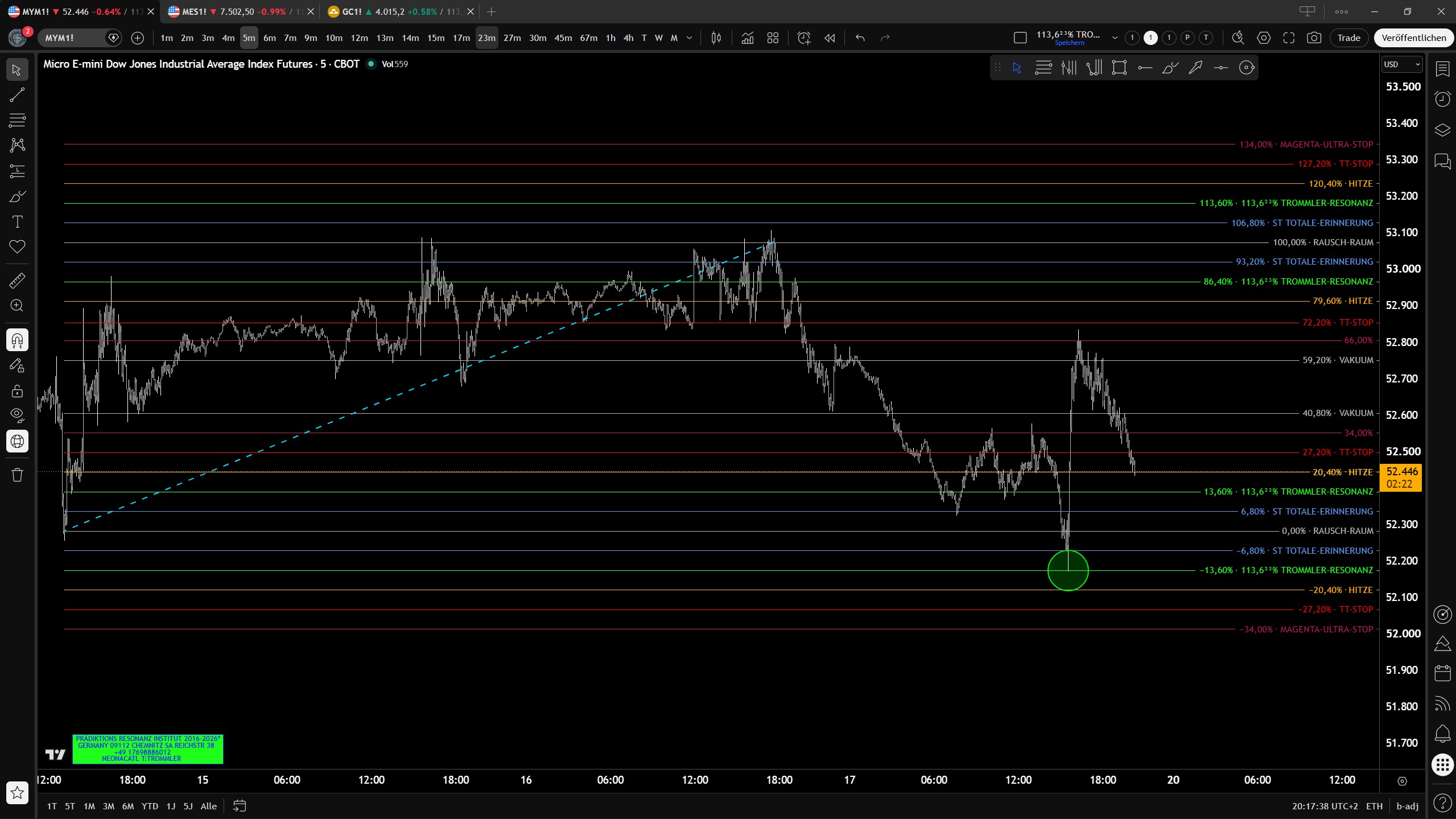The width and height of the screenshot is (1456, 819).
Task: Open the user profile avatar menu
Action: (x=18, y=38)
